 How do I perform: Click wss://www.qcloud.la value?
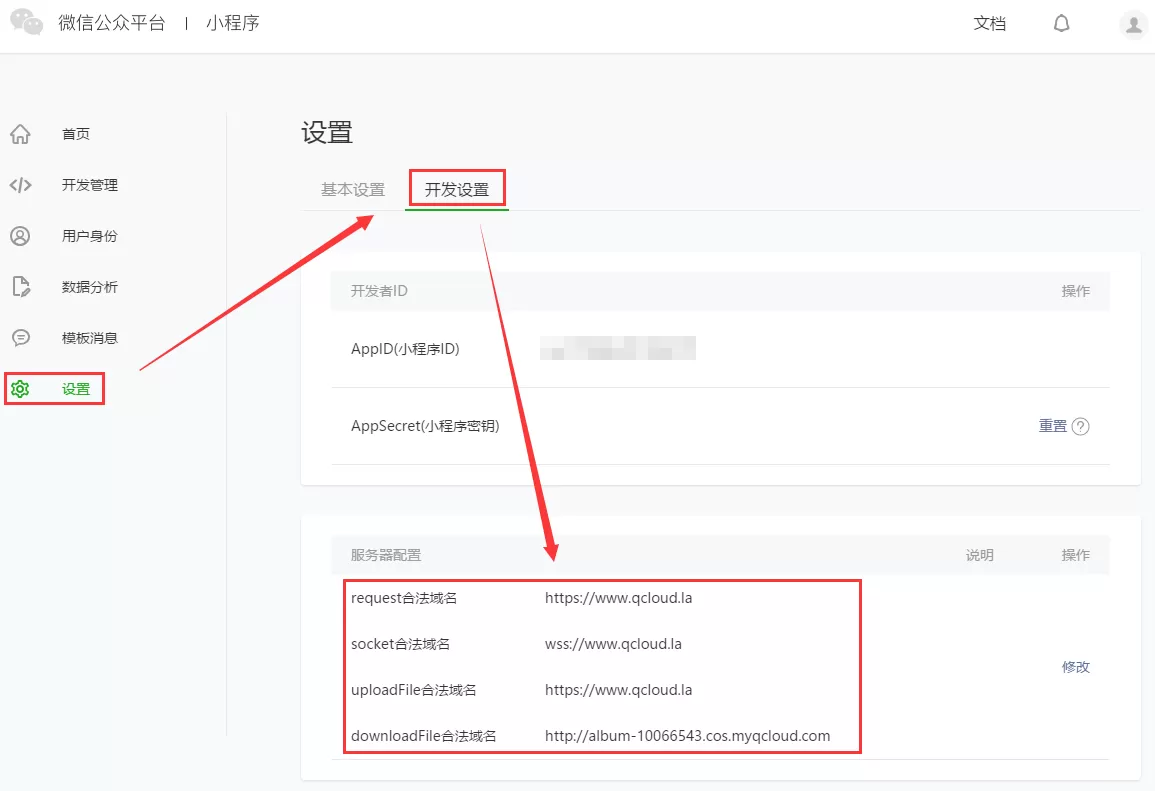pos(614,644)
